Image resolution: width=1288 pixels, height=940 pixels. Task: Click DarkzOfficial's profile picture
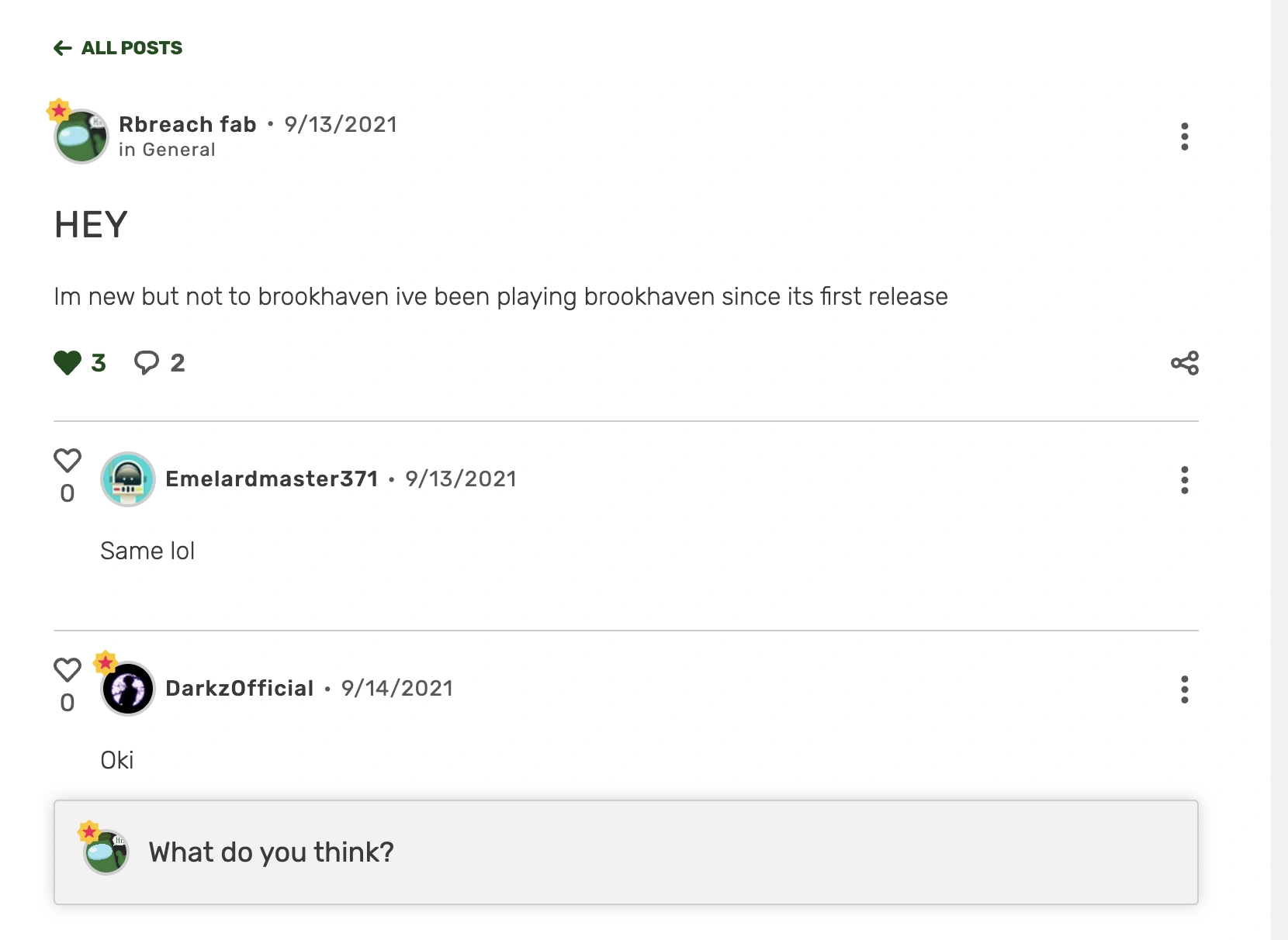(x=126, y=689)
